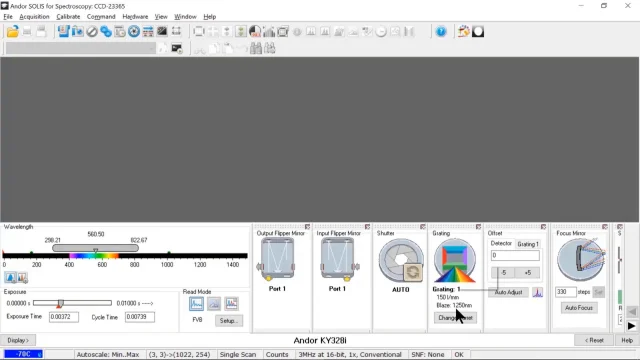Select the third read mode icon

tap(231, 304)
